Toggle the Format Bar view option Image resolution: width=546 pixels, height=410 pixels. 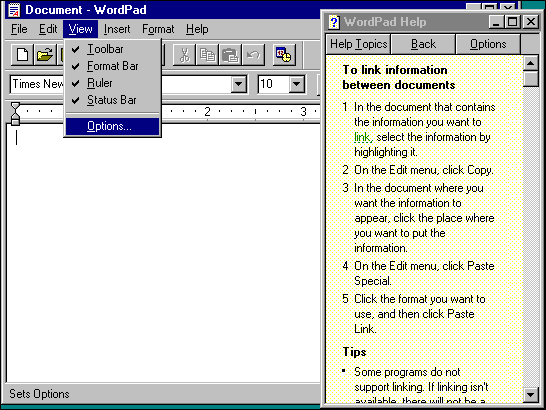pyautogui.click(x=112, y=66)
